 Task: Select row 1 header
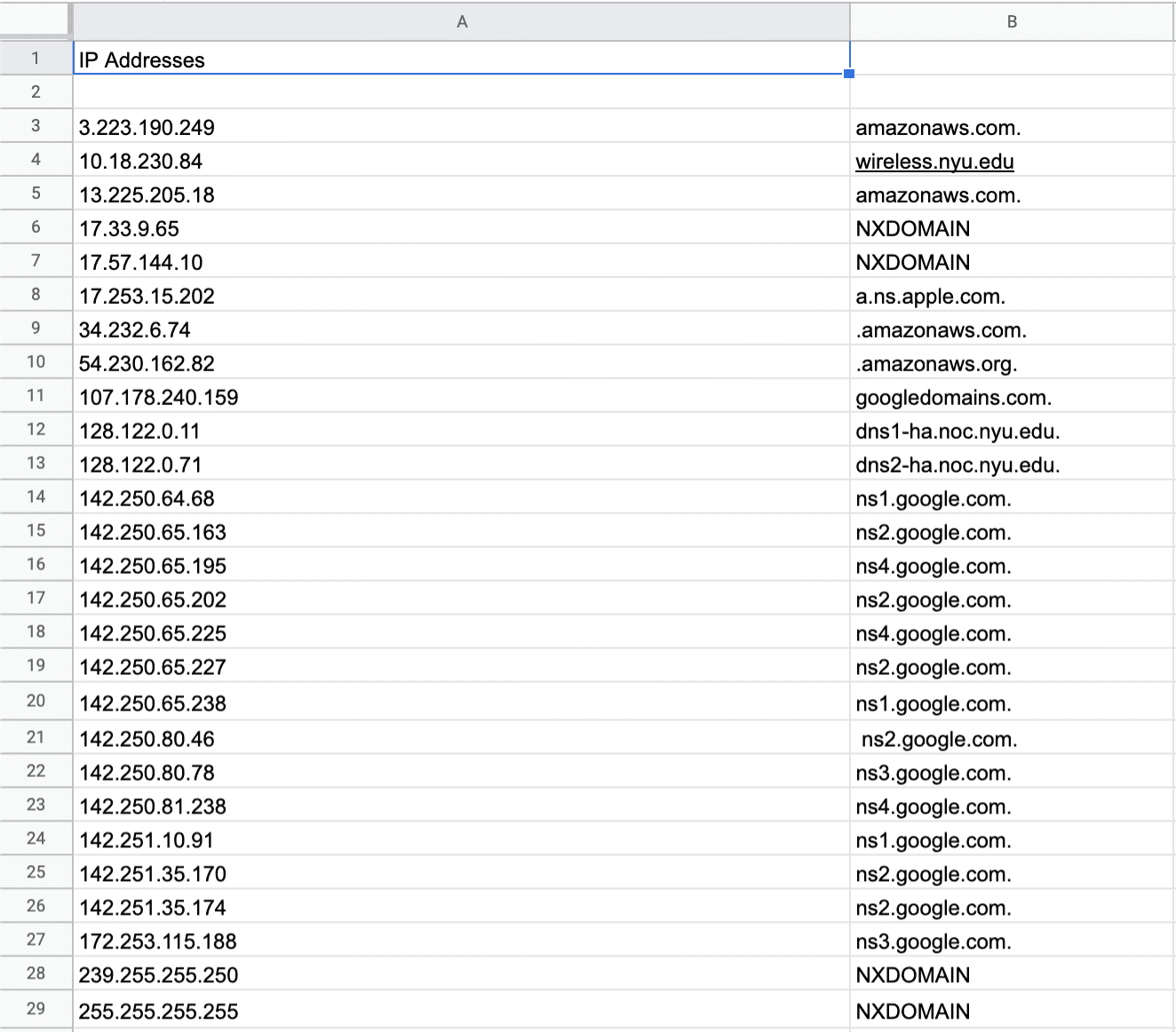pyautogui.click(x=36, y=59)
